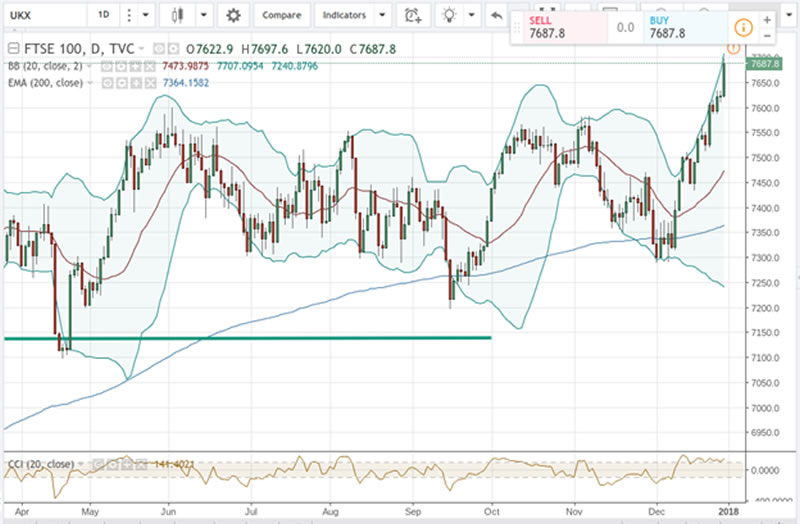Screen dimensions: 800x524
Task: Decrease order quantity with minus
Action: pos(767,36)
